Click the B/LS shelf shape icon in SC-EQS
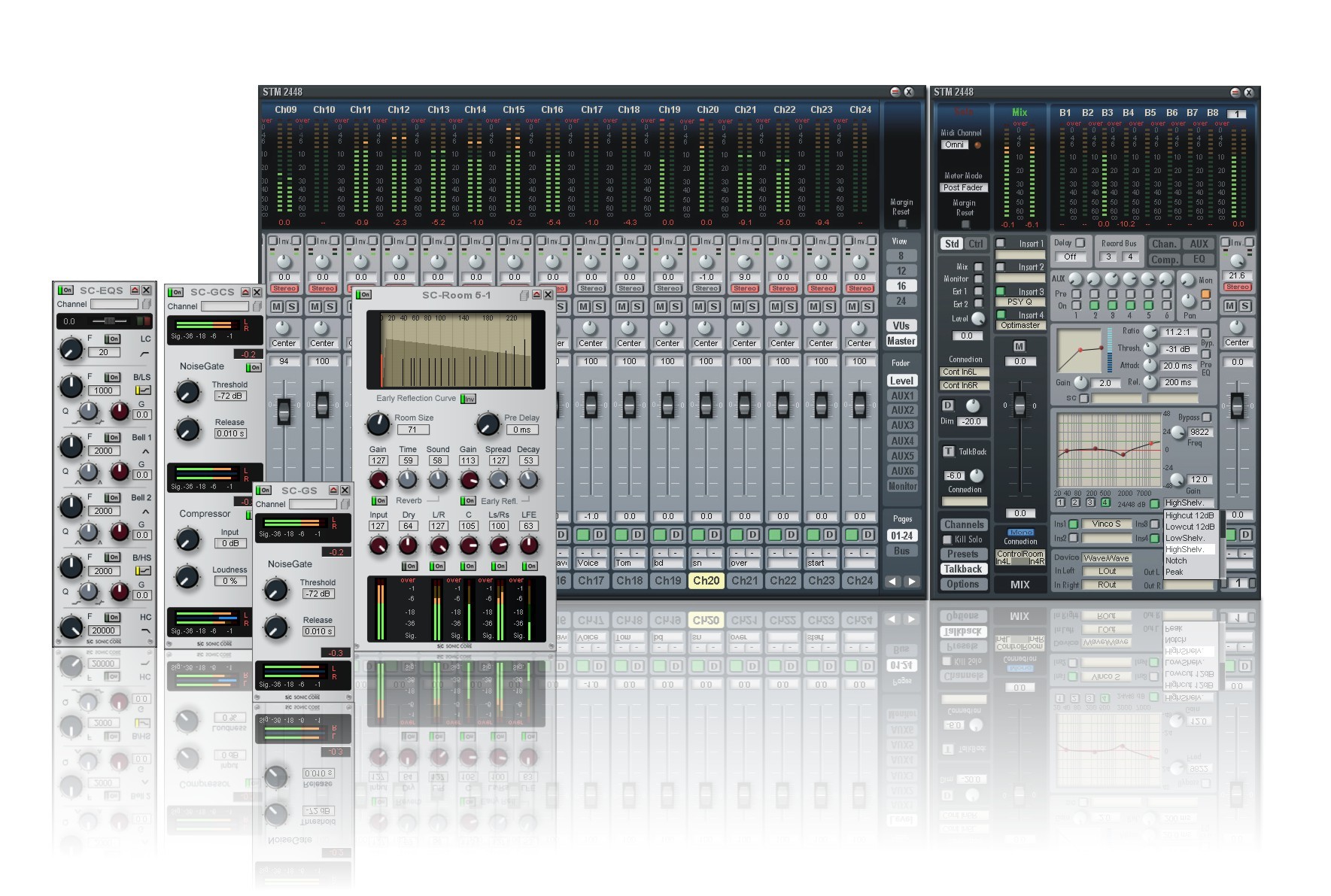This screenshot has height=896, width=1331. click(142, 390)
